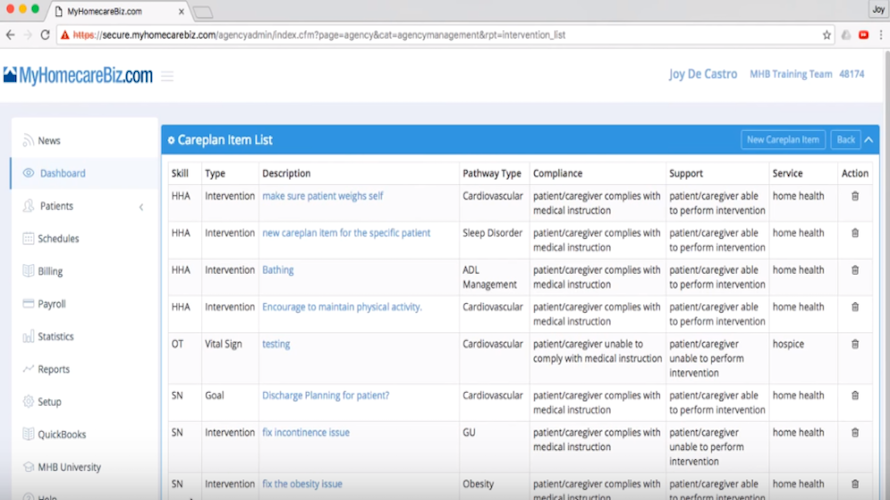Click trash icon for Bathing row
Screen dimensions: 890x500
pyautogui.click(x=855, y=270)
